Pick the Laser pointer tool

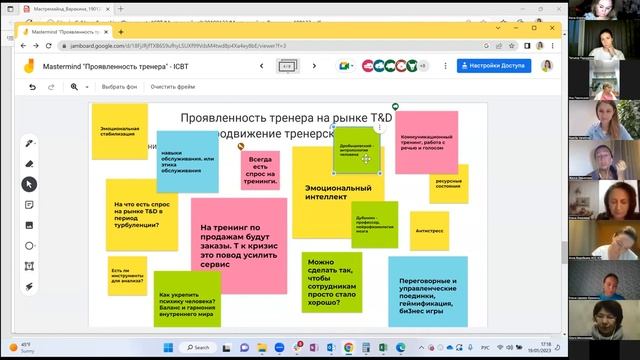29,287
